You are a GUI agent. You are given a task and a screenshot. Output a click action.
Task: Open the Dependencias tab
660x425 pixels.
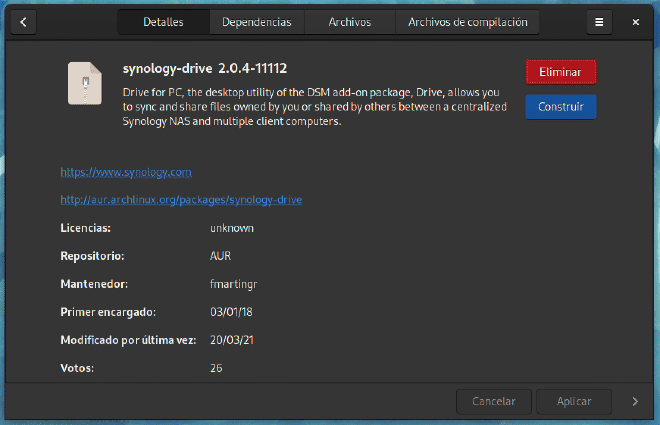pos(257,22)
